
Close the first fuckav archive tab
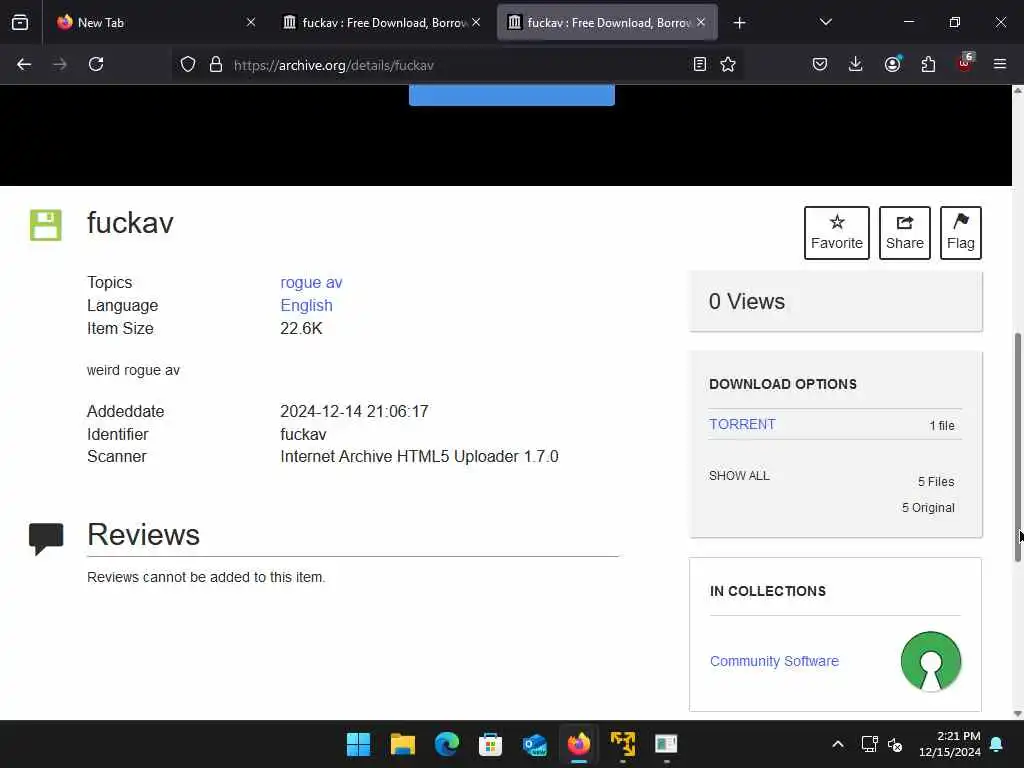[x=476, y=22]
